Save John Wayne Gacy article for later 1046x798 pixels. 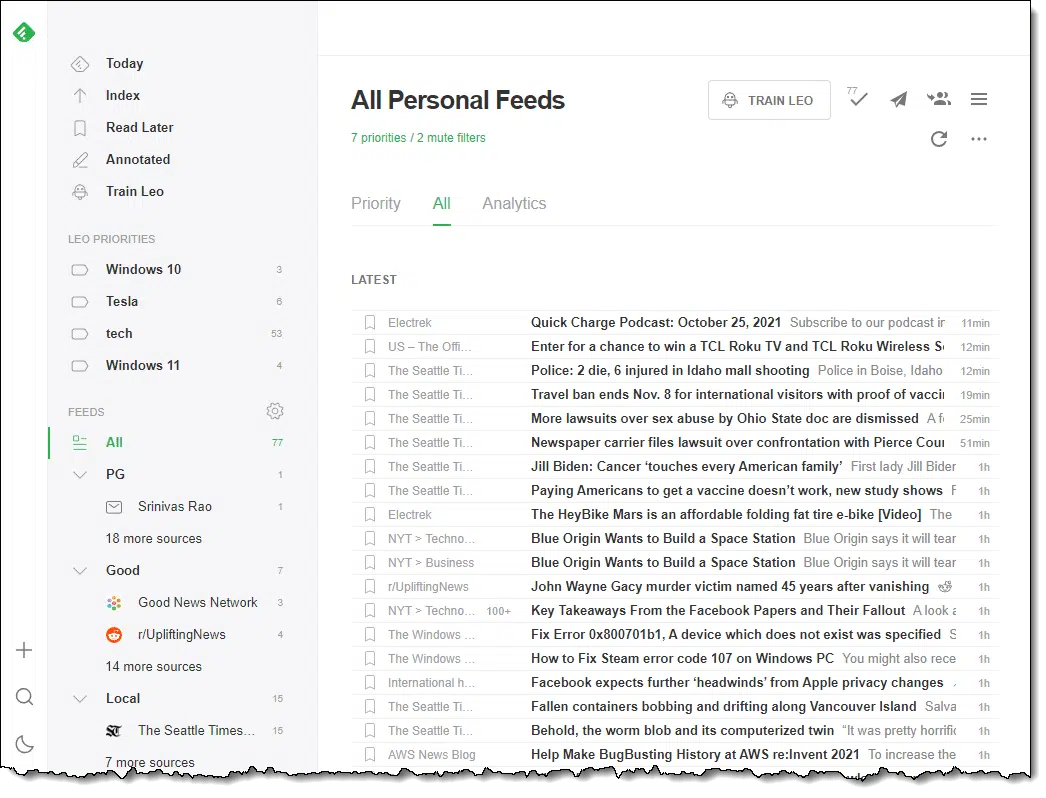pos(370,586)
